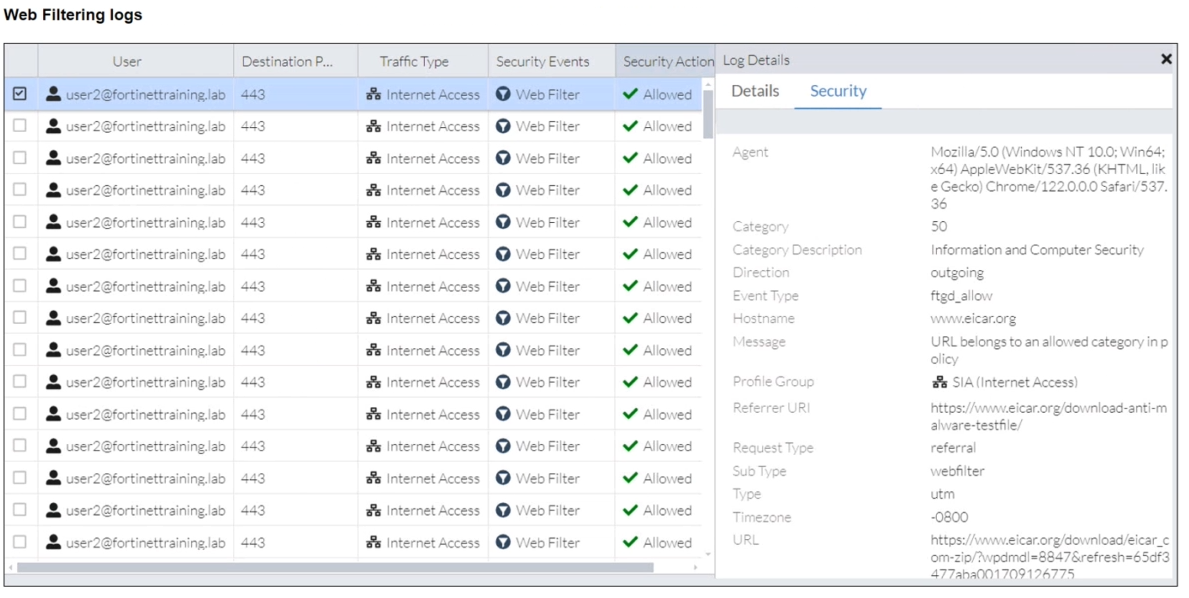Click the Web Filter shield icon in the first row
Viewport: 1189px width, 598px height.
[x=504, y=94]
